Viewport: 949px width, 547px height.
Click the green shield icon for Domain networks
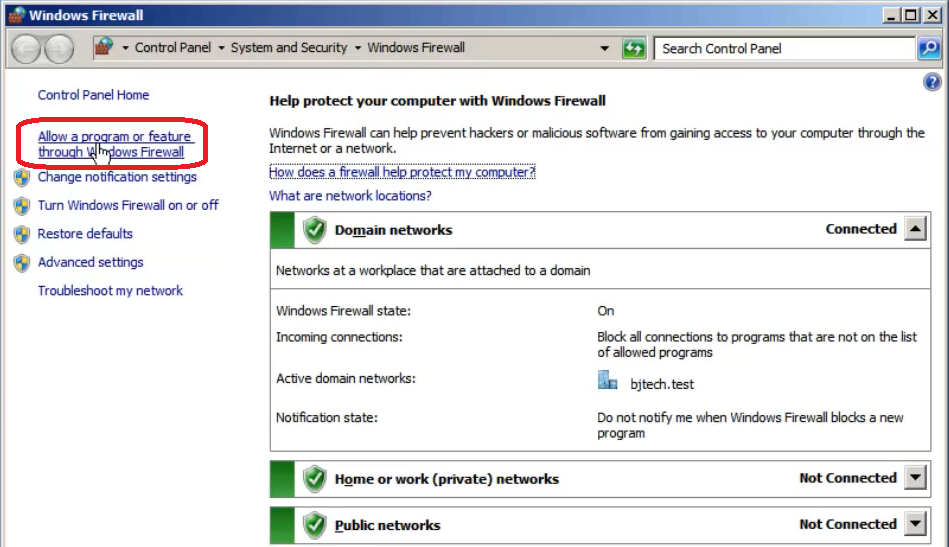315,230
